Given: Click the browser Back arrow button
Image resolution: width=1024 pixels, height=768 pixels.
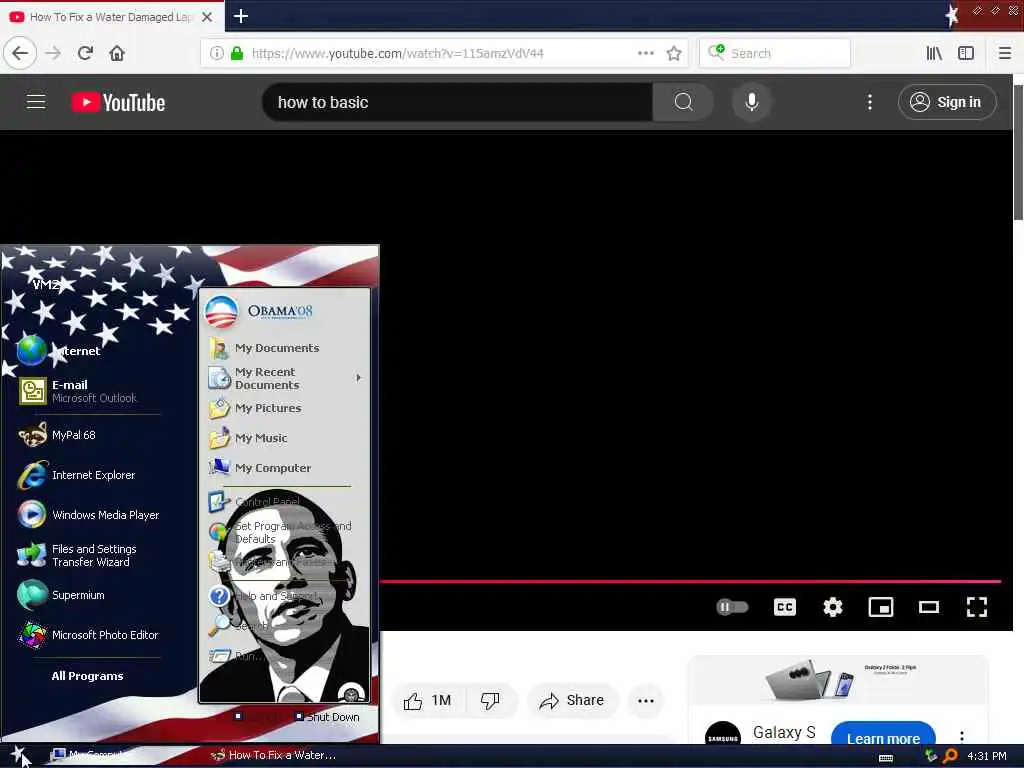Looking at the screenshot, I should click(x=20, y=53).
